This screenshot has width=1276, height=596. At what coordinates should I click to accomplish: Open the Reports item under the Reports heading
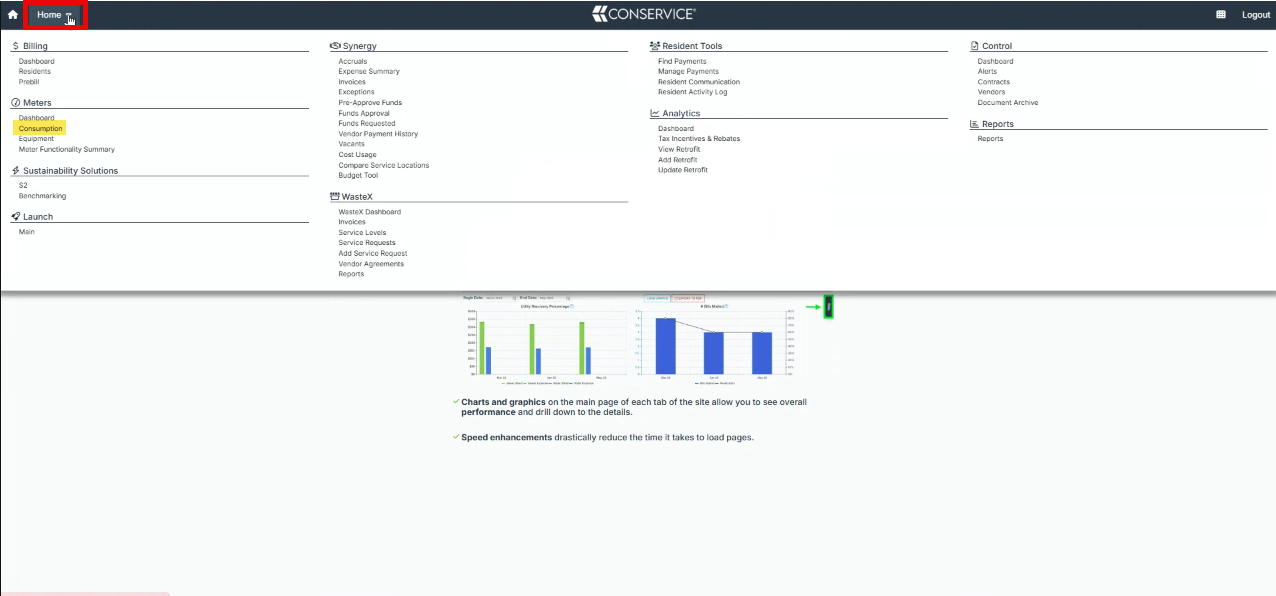[991, 139]
